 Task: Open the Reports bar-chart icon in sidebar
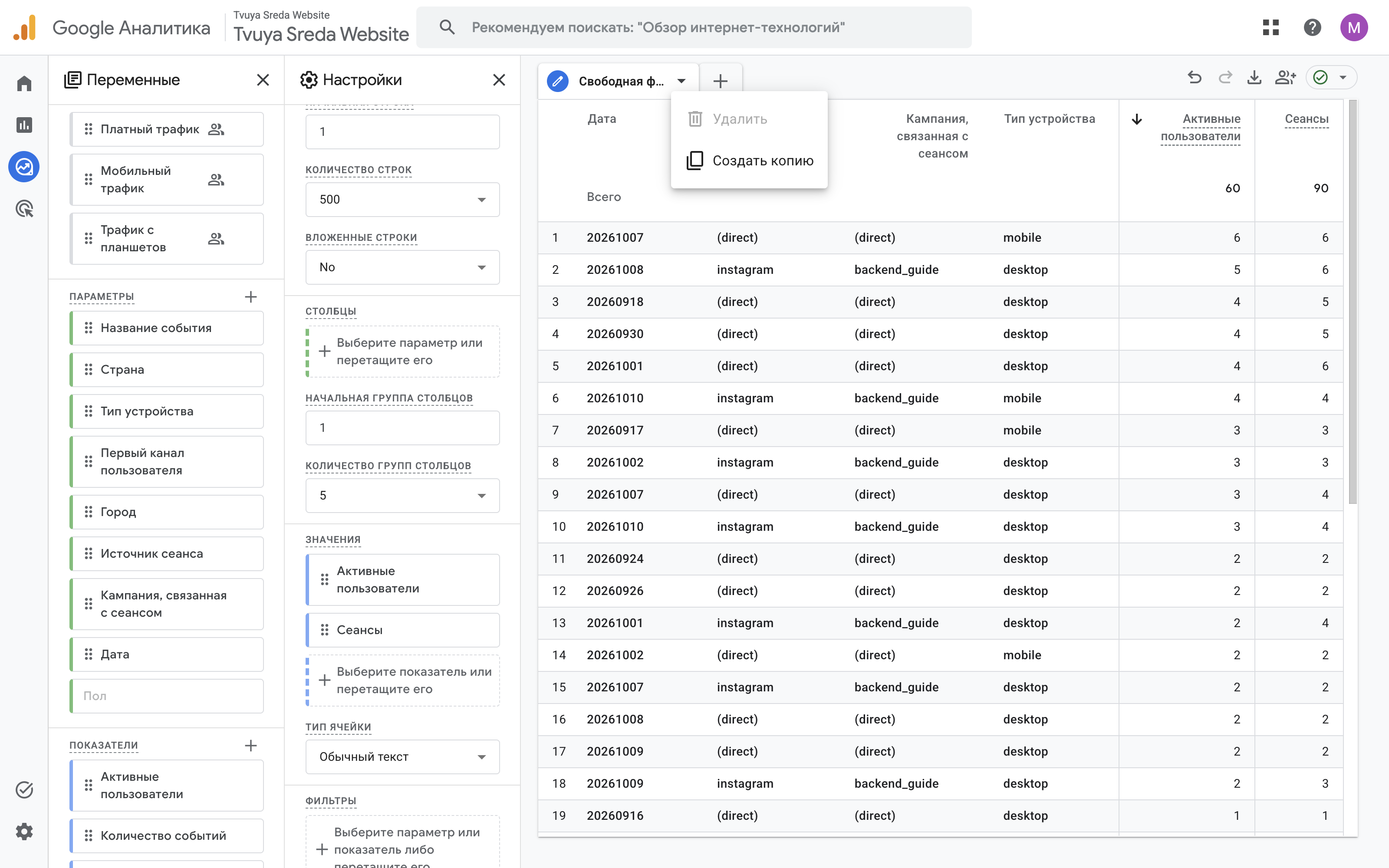pyautogui.click(x=24, y=125)
